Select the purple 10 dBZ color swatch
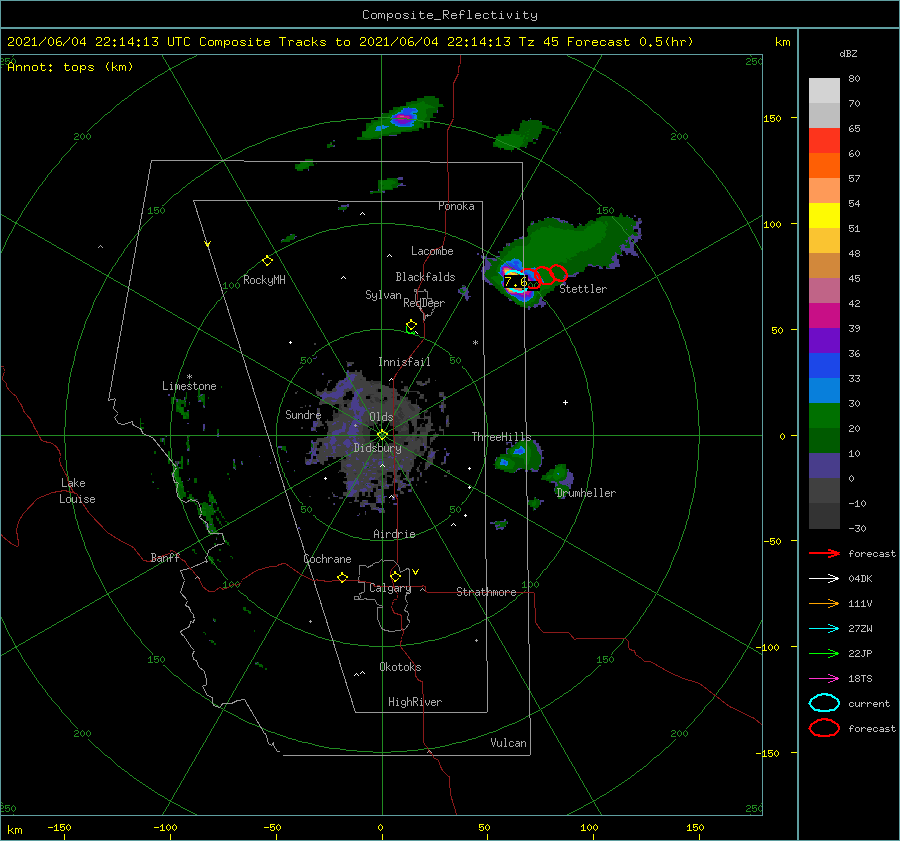The width and height of the screenshot is (900, 841). click(x=824, y=466)
